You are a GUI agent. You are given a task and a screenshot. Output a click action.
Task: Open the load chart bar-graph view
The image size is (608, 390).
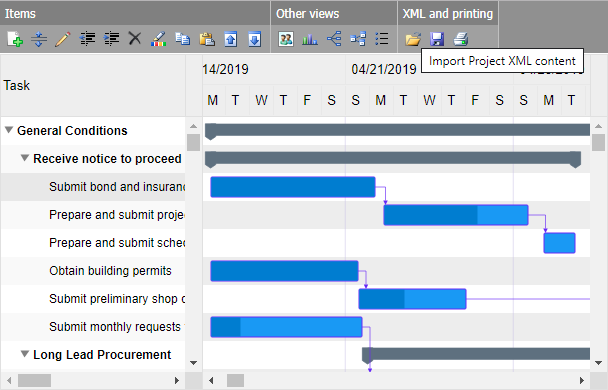pos(310,39)
